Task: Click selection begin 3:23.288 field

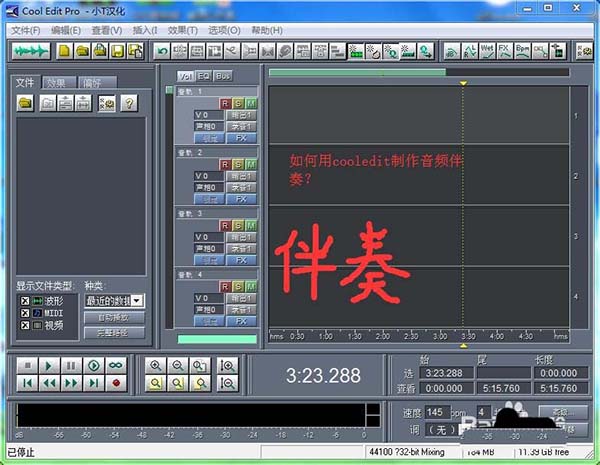Action: tap(446, 373)
